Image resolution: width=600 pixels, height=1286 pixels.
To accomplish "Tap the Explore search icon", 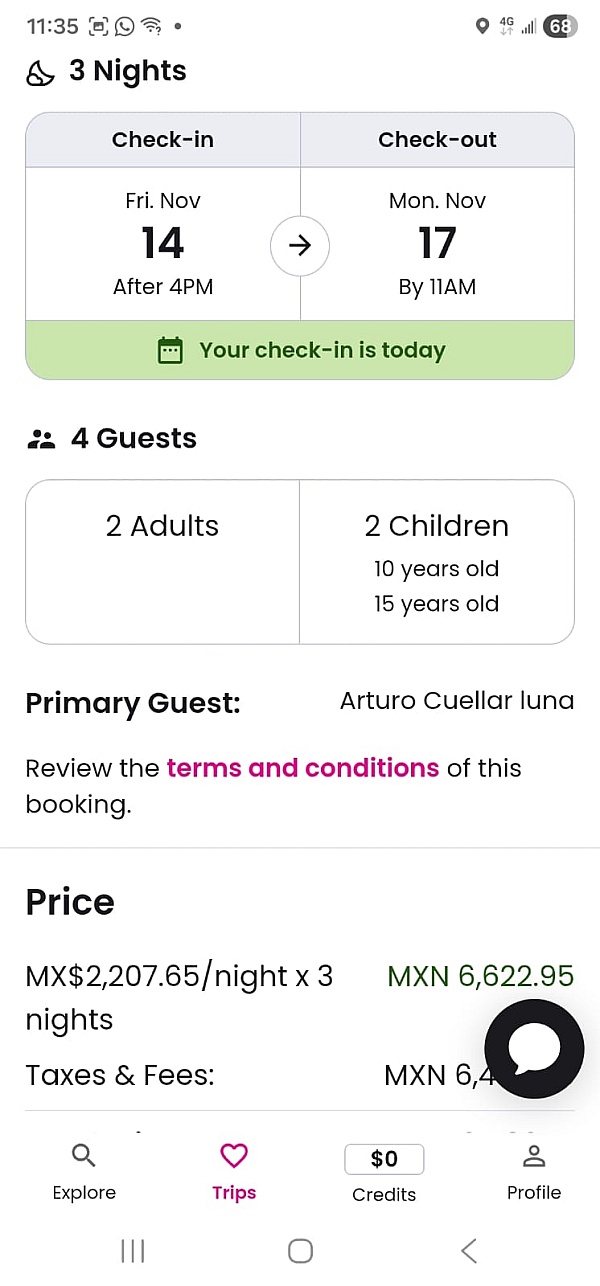I will pos(84,1156).
